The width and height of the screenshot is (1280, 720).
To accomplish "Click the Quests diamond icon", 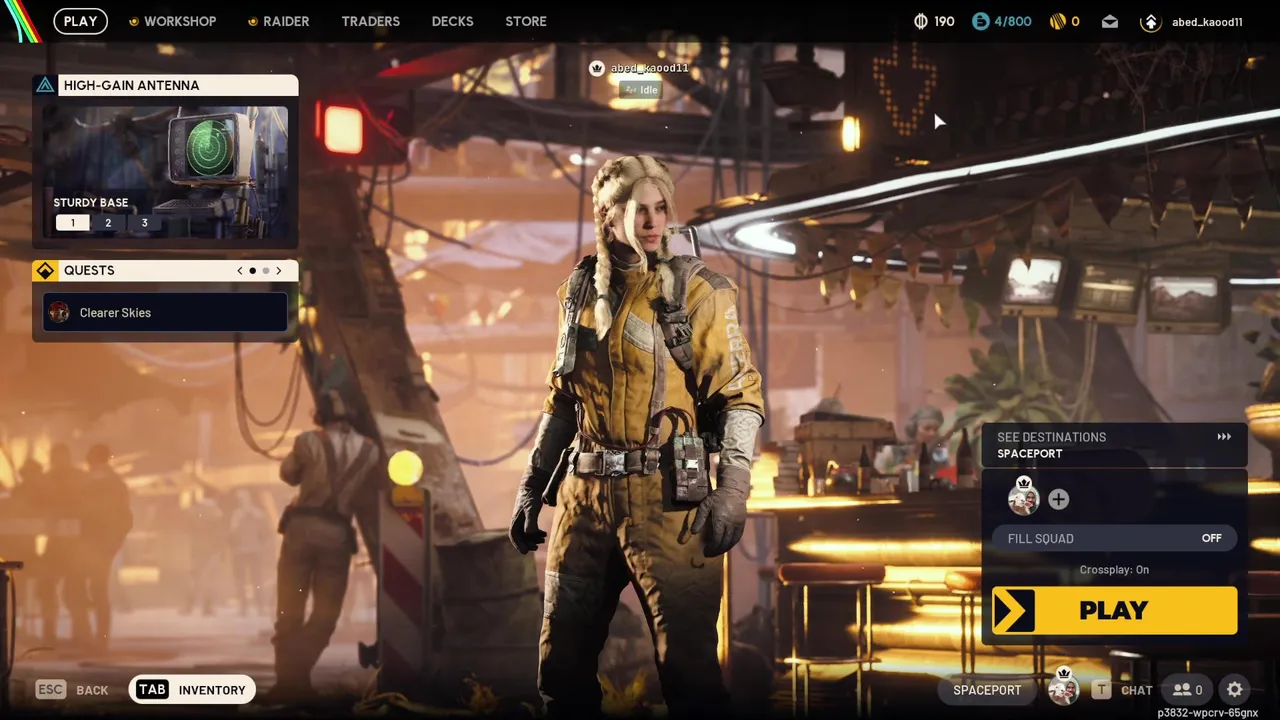I will click(x=45, y=271).
